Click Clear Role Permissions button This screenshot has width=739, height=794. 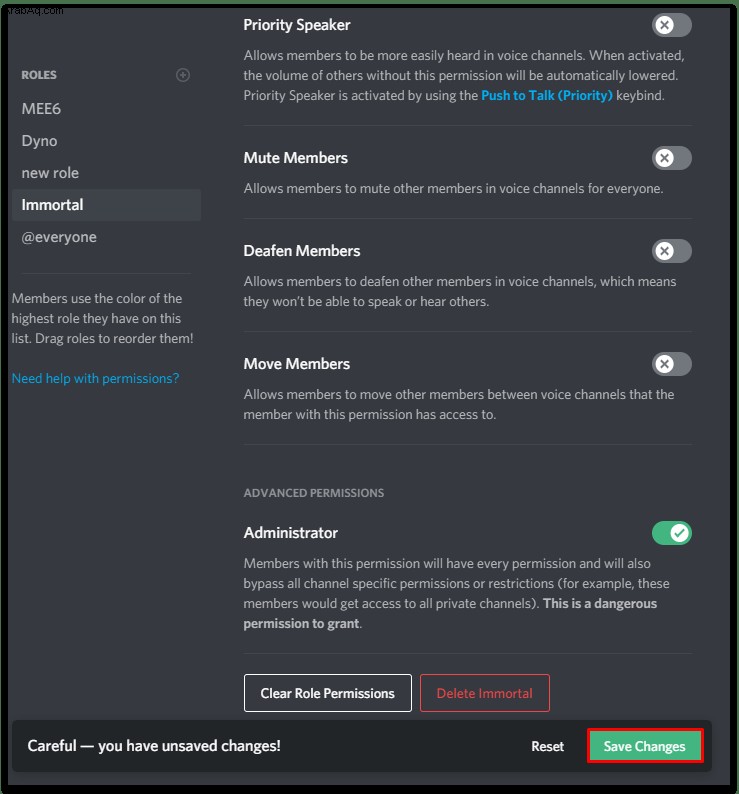coord(328,693)
